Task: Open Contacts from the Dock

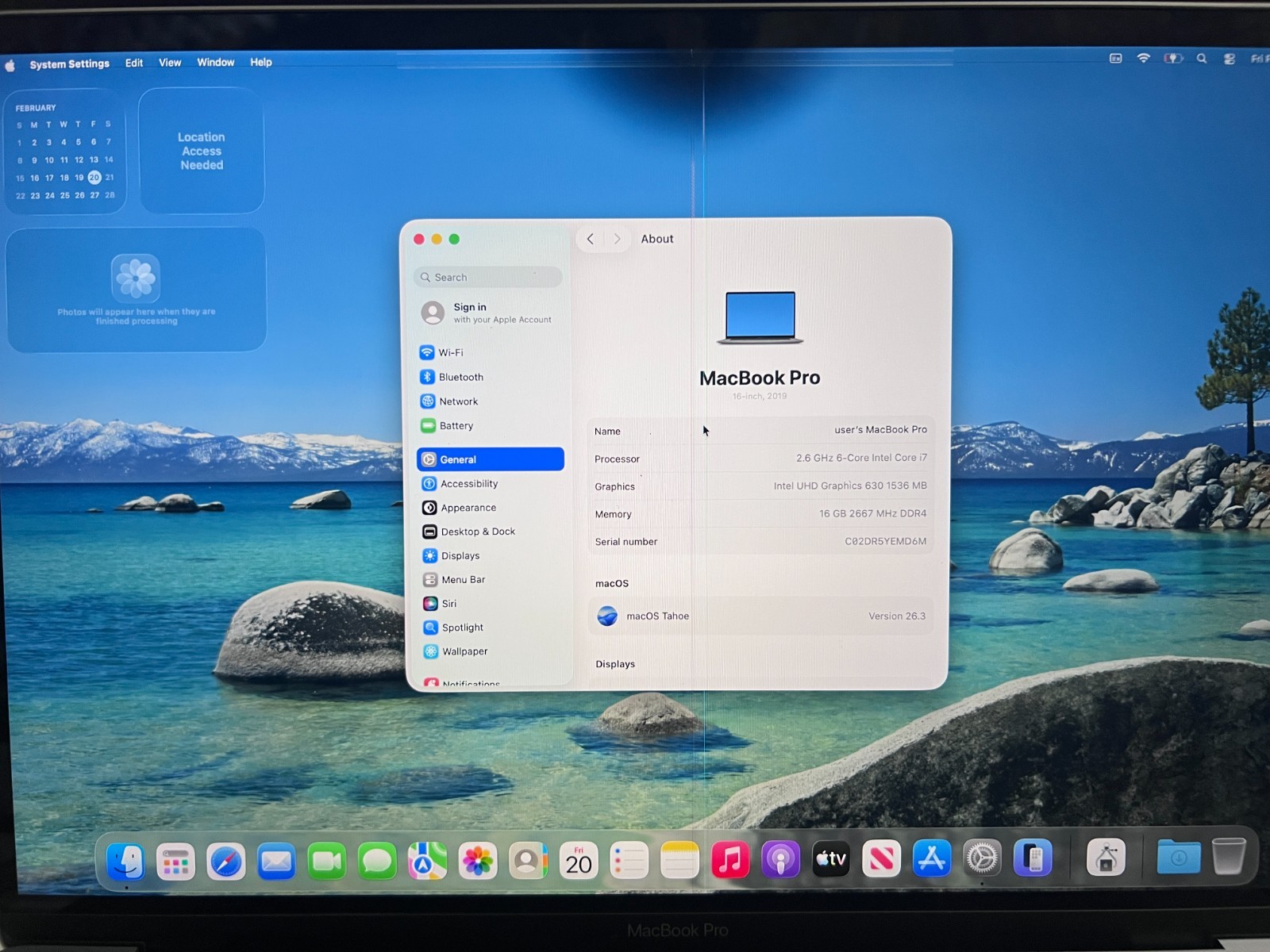Action: [x=528, y=861]
